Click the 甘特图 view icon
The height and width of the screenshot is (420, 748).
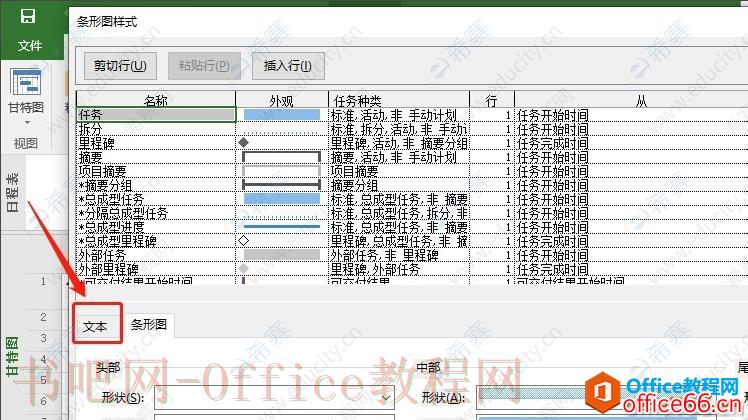pos(26,82)
